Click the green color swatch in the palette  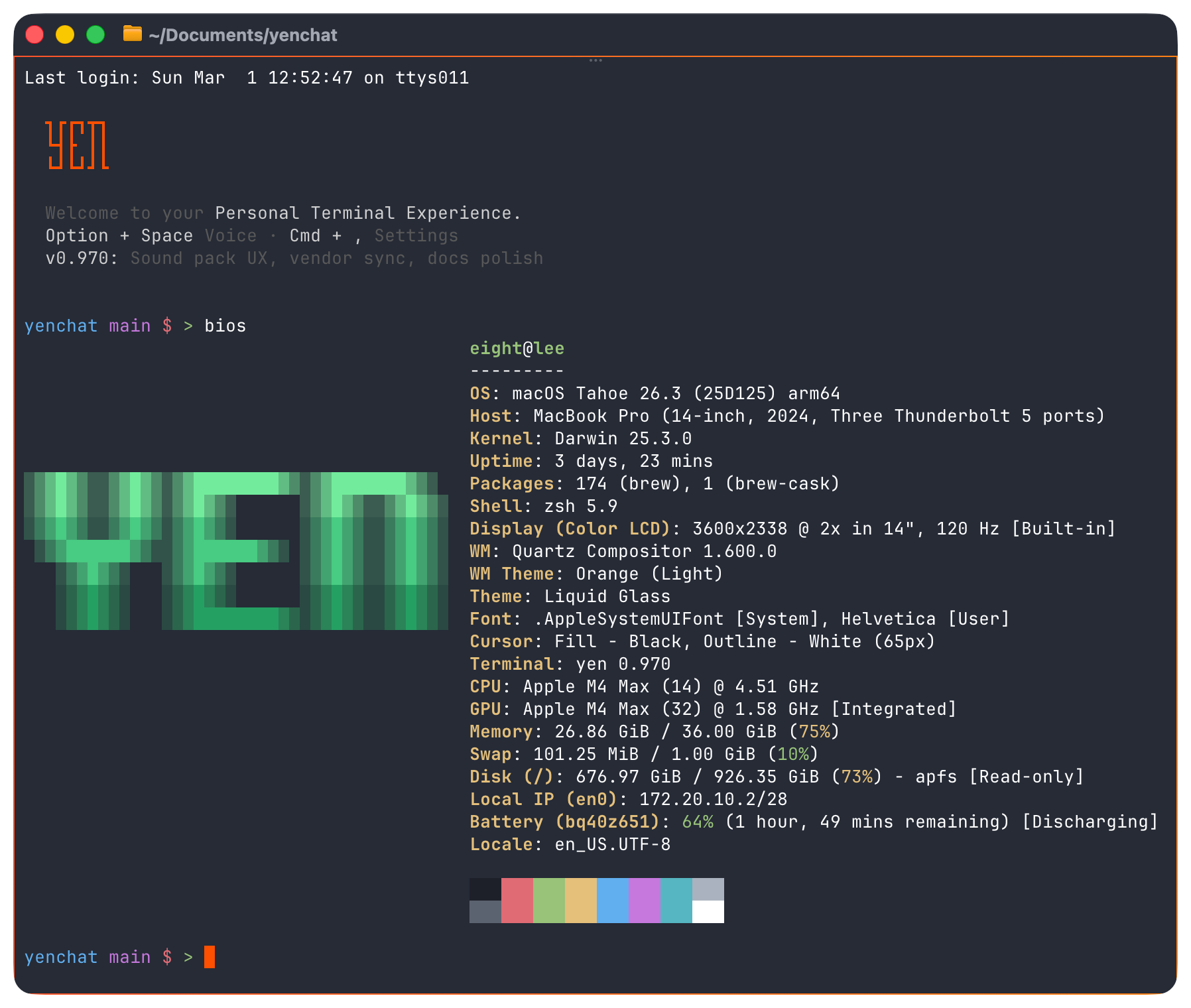pos(549,901)
